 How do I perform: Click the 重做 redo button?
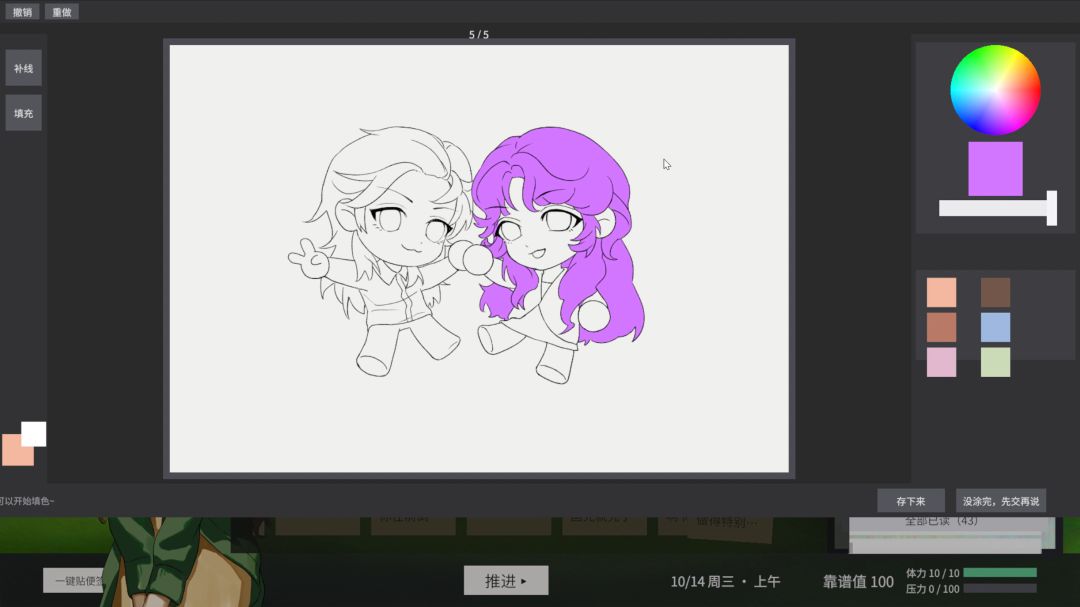(x=62, y=12)
